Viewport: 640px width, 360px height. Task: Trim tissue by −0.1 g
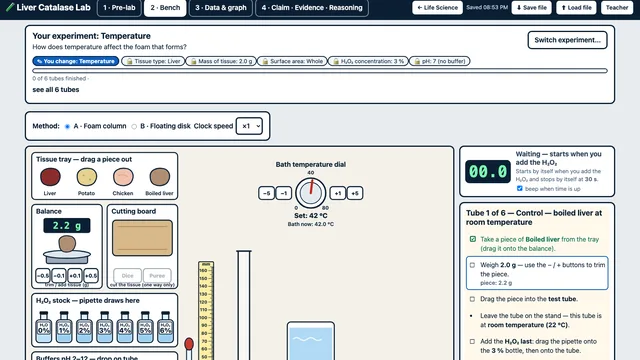pyautogui.click(x=59, y=276)
